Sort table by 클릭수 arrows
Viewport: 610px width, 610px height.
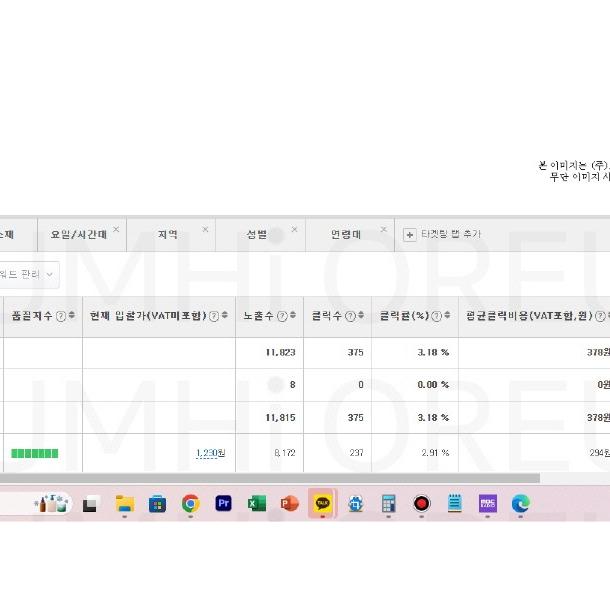[361, 315]
